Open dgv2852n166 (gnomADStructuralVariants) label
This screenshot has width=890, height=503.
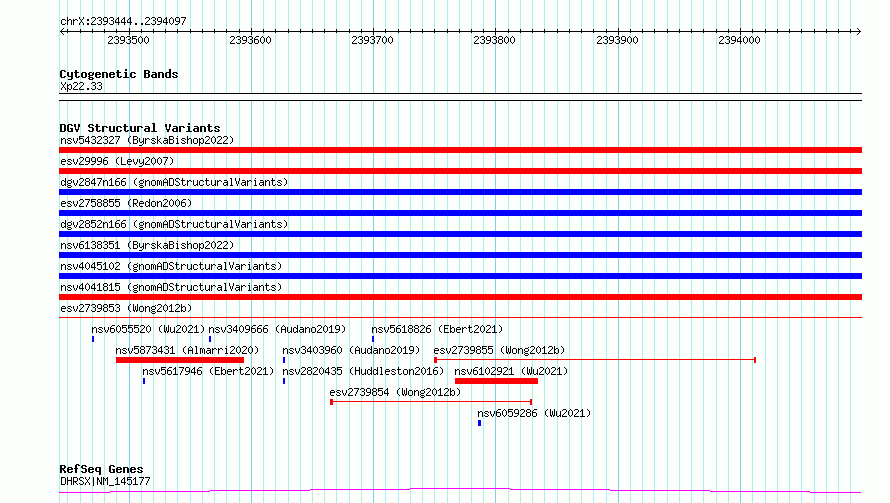click(174, 224)
